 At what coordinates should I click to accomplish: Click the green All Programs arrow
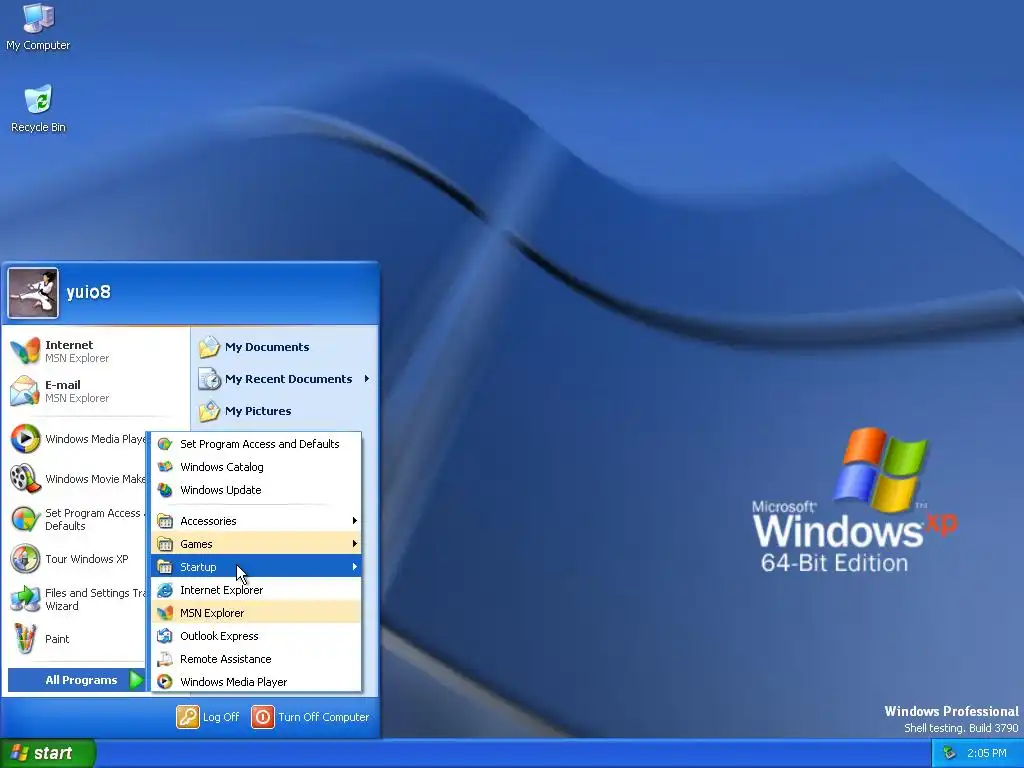coord(136,680)
